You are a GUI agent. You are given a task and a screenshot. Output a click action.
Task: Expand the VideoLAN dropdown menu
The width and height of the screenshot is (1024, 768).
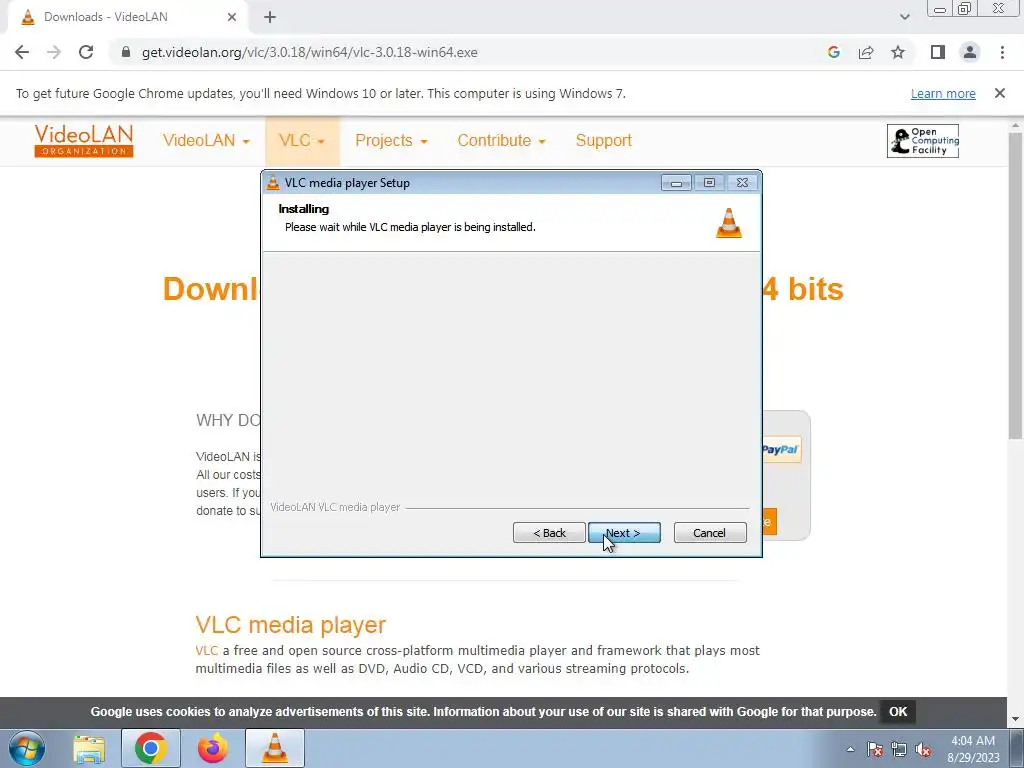click(206, 140)
